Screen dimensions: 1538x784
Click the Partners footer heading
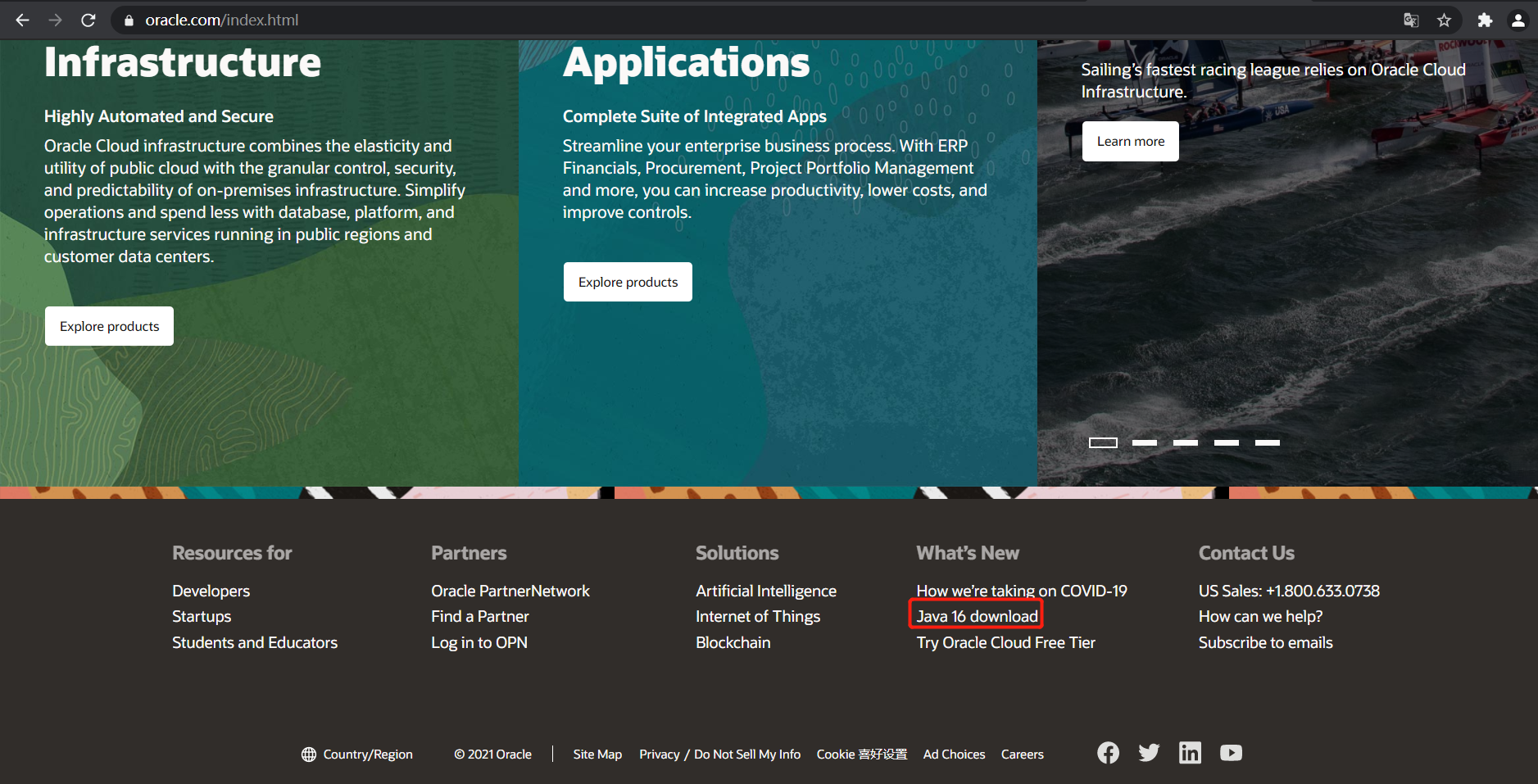pyautogui.click(x=469, y=553)
